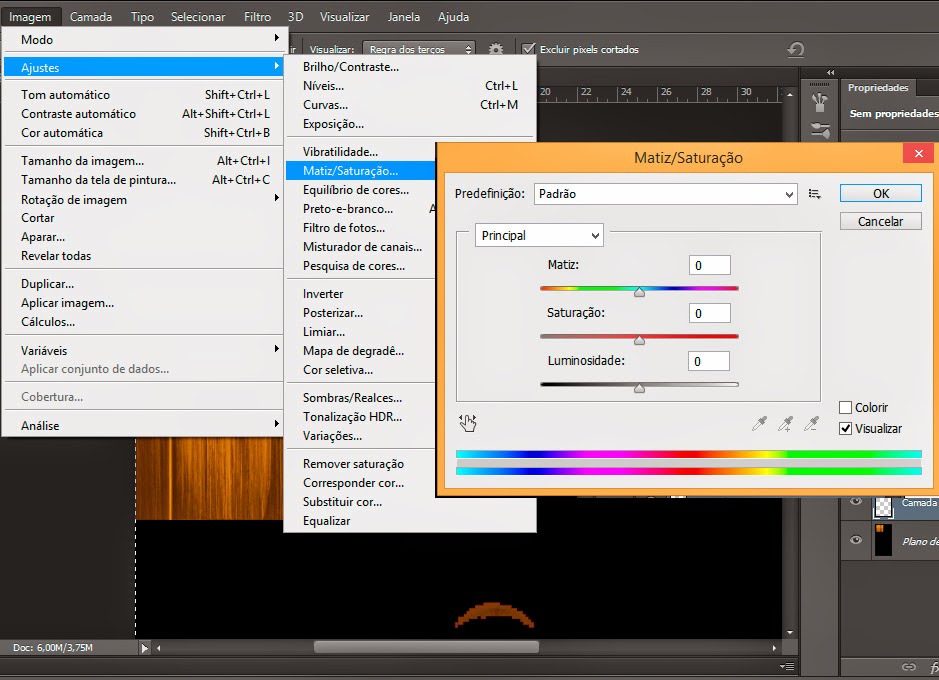Select the Subtract from Sample eyedropper
The image size is (939, 680).
[812, 424]
